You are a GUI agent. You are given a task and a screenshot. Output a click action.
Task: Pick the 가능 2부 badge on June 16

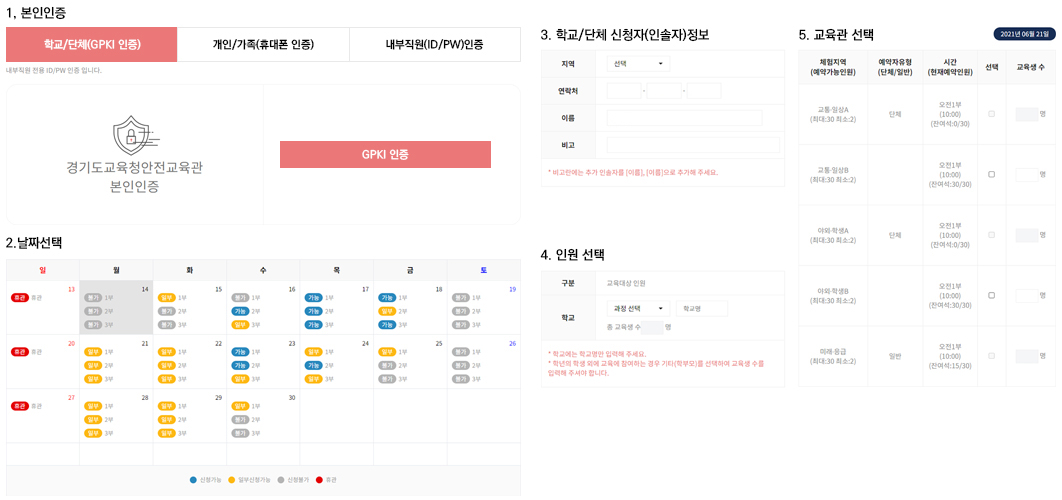coord(240,312)
